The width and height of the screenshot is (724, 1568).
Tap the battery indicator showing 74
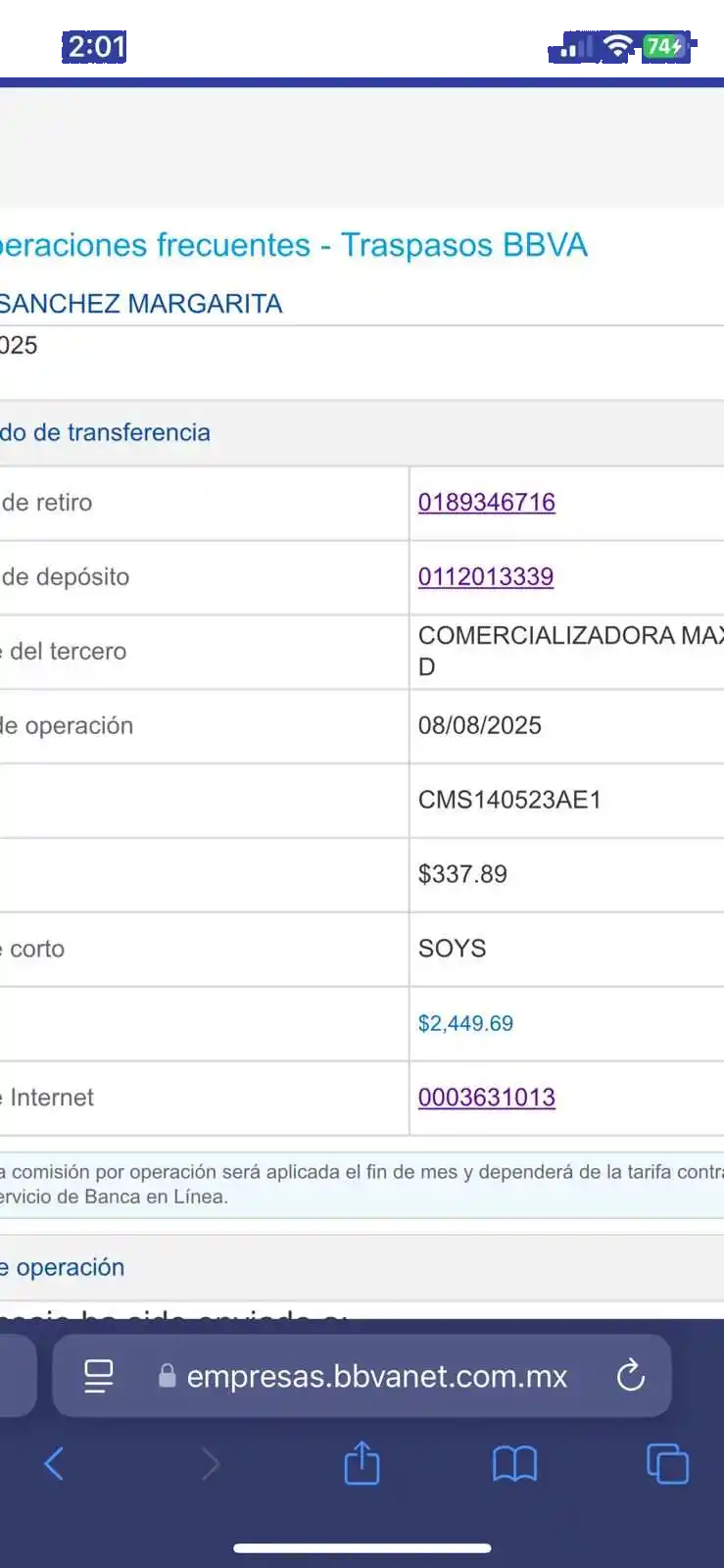click(665, 46)
